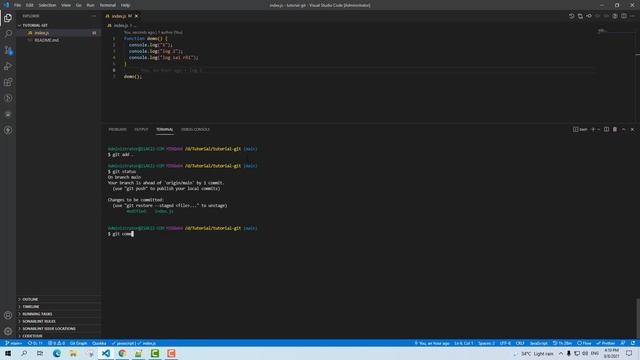The image size is (640, 360).
Task: Click JavaScript language mode in status bar
Action: click(538, 343)
